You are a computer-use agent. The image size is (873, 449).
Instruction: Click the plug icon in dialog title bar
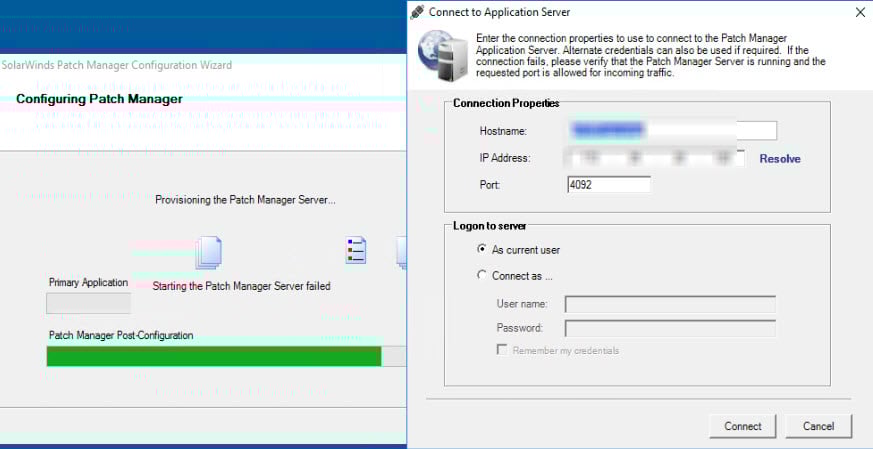(418, 12)
